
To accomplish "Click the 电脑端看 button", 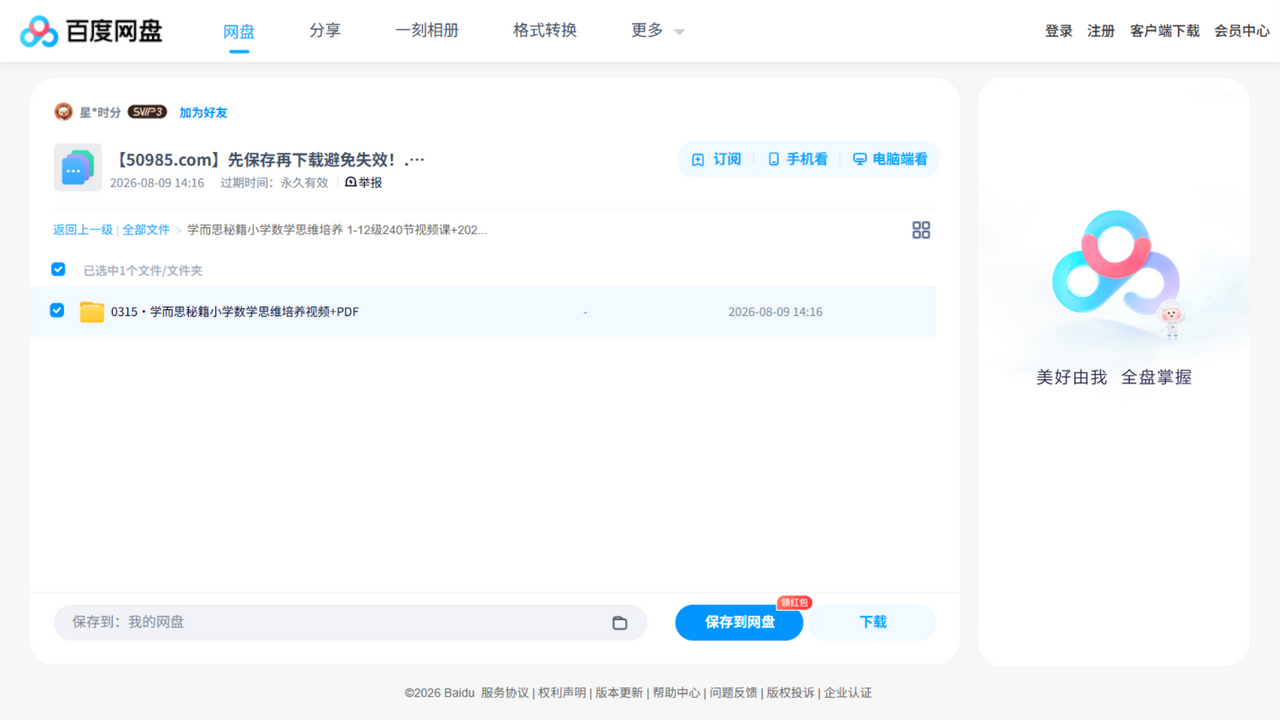I will [x=890, y=159].
